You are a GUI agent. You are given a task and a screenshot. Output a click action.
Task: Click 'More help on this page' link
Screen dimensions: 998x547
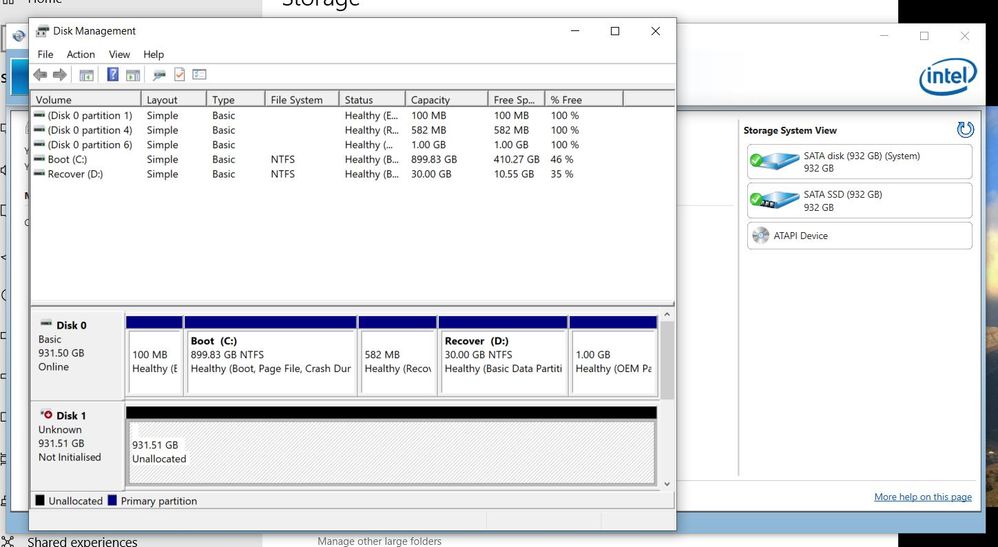922,497
